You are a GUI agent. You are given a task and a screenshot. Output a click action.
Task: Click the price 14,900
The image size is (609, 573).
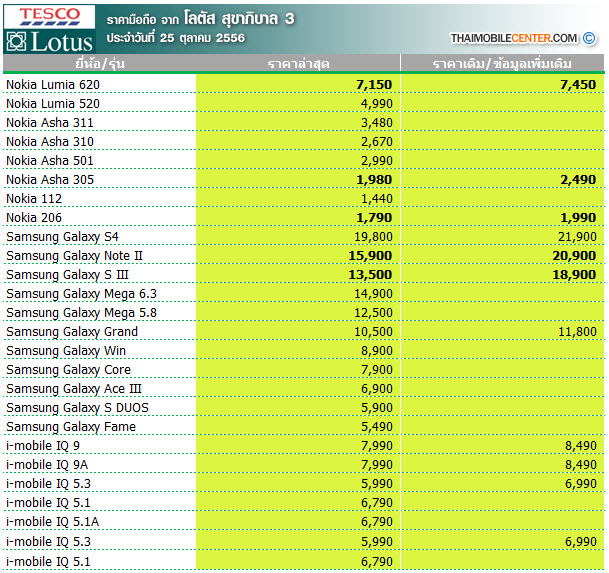pyautogui.click(x=373, y=294)
